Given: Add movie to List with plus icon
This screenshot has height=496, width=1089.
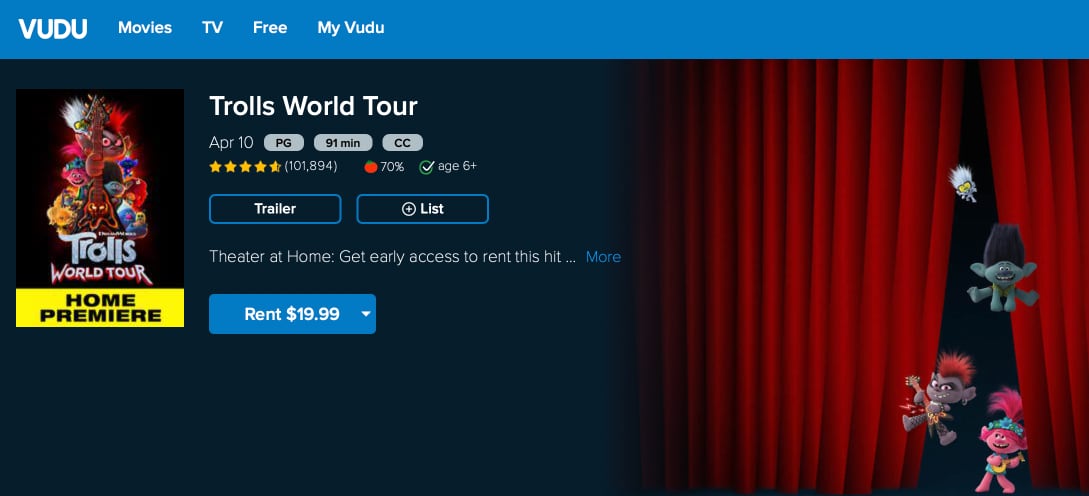Looking at the screenshot, I should (422, 209).
